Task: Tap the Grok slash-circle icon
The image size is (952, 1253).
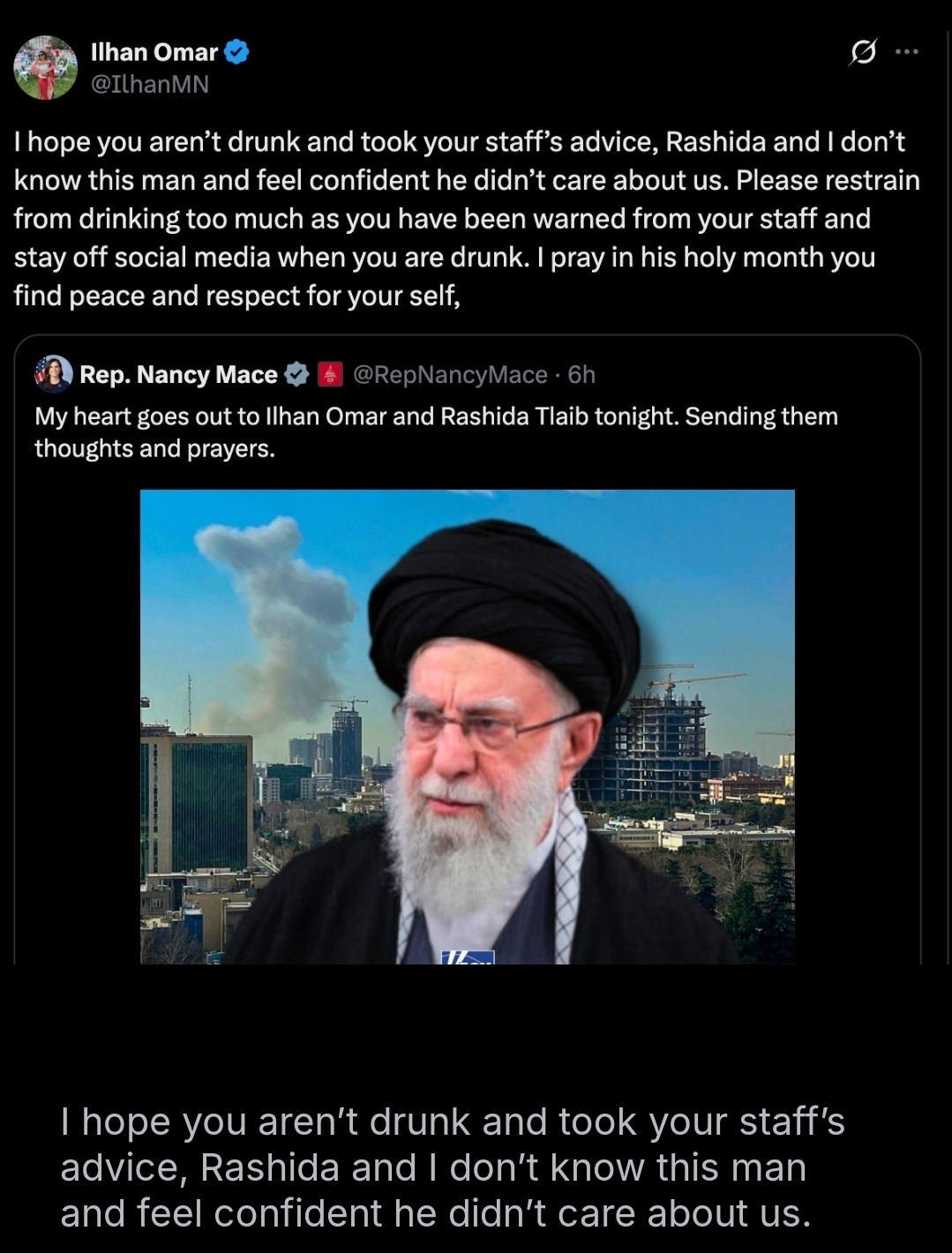Action: 862,53
